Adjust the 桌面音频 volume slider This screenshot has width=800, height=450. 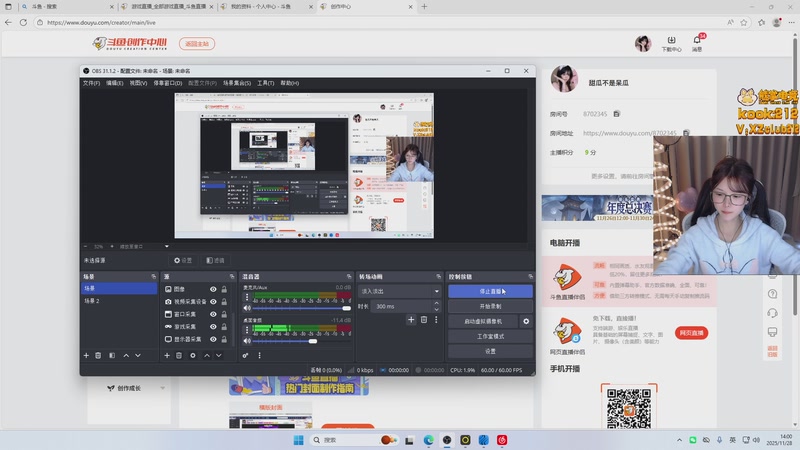pos(302,341)
